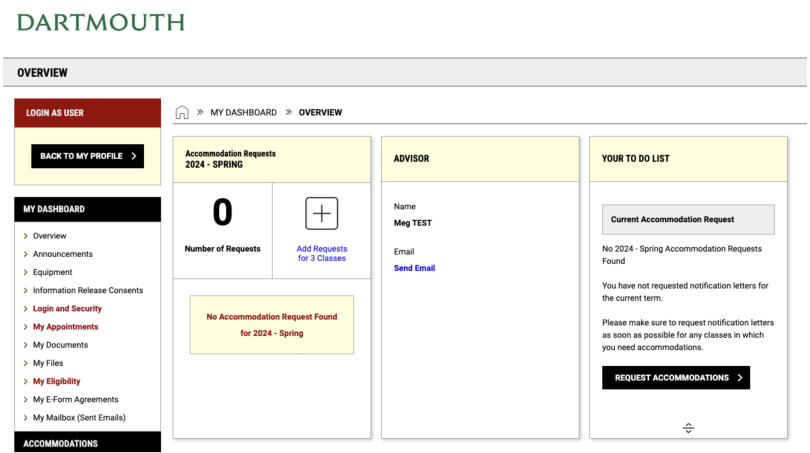This screenshot has width=810, height=453.
Task: Click Add Requests for 3 Classes link
Action: coord(321,253)
